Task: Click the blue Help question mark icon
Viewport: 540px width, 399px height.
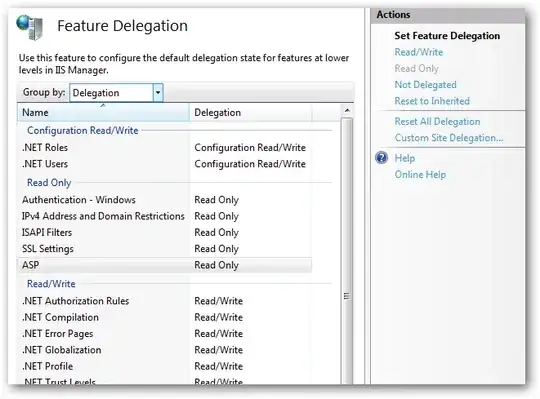Action: pyautogui.click(x=382, y=158)
